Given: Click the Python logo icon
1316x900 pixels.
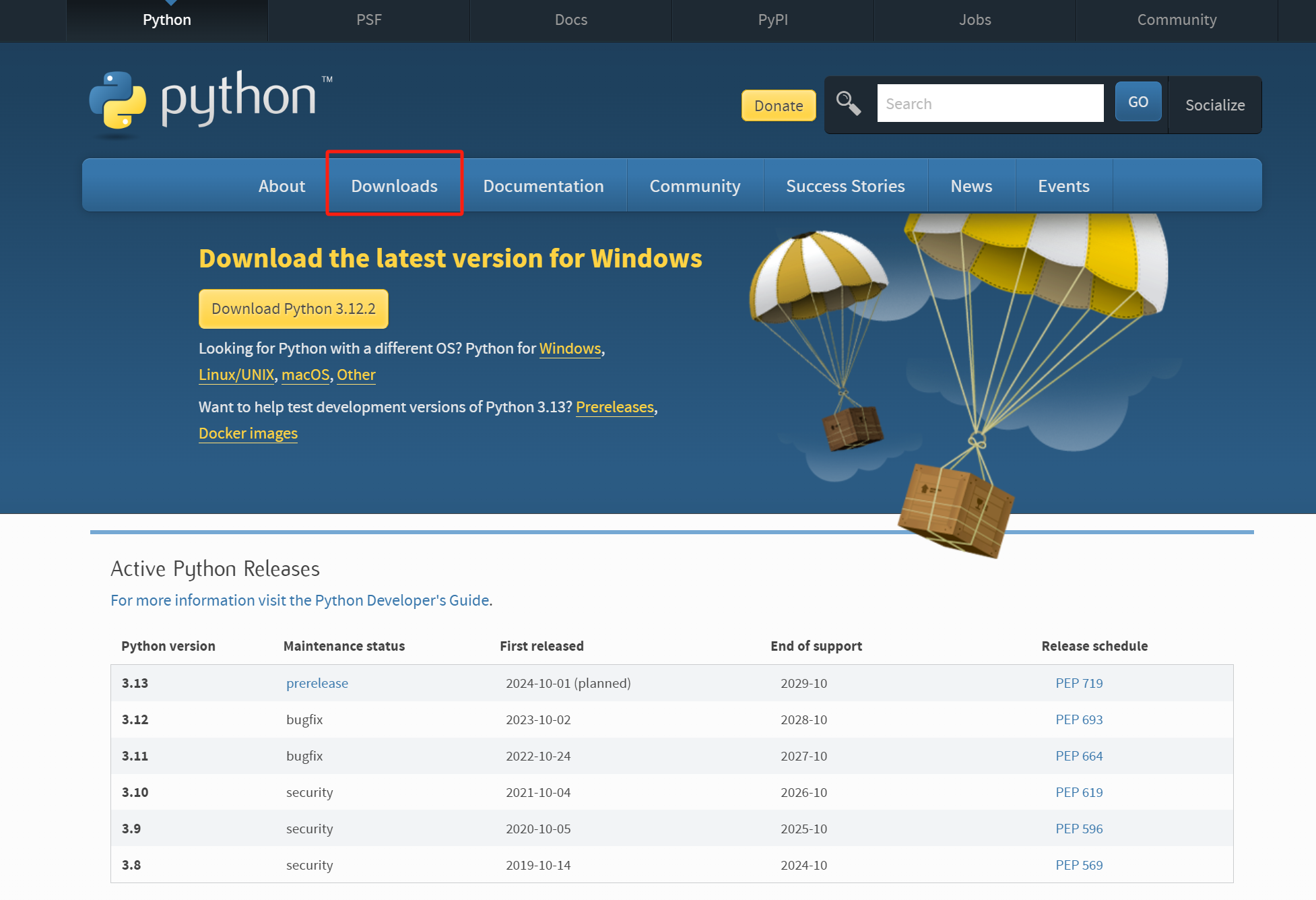Looking at the screenshot, I should click(118, 100).
